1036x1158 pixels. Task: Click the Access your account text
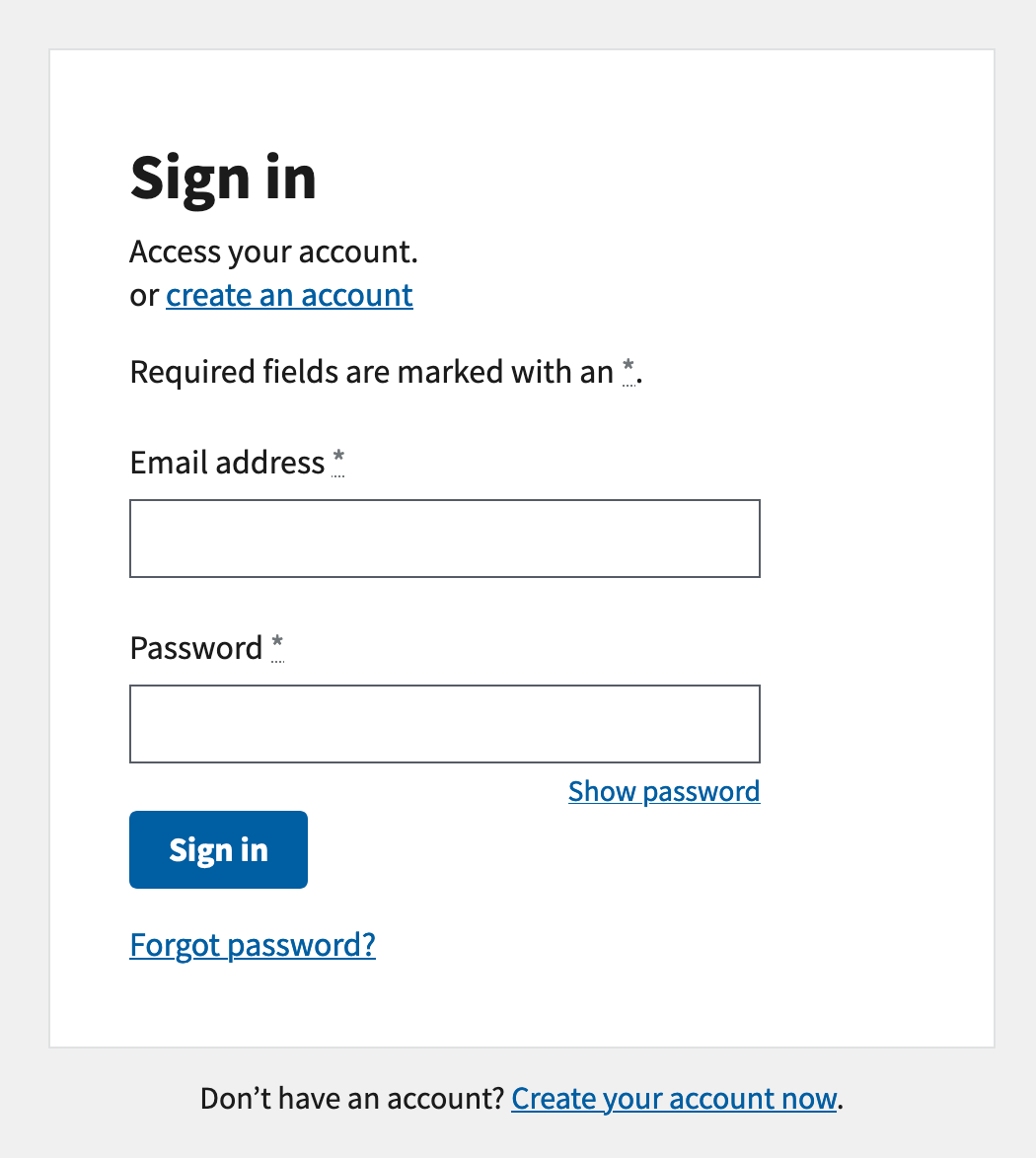[x=273, y=252]
